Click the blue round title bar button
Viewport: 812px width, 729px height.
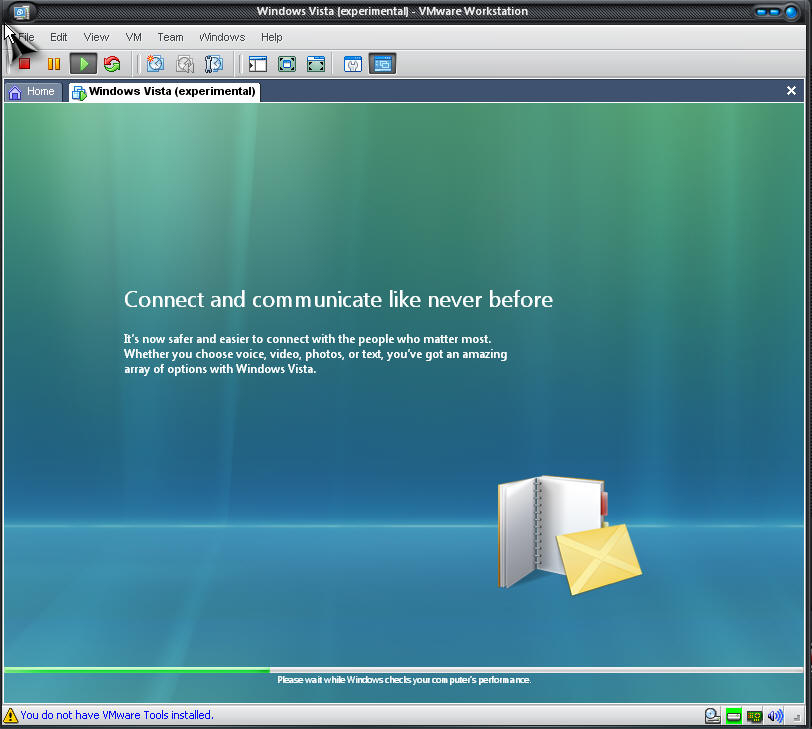pos(791,12)
